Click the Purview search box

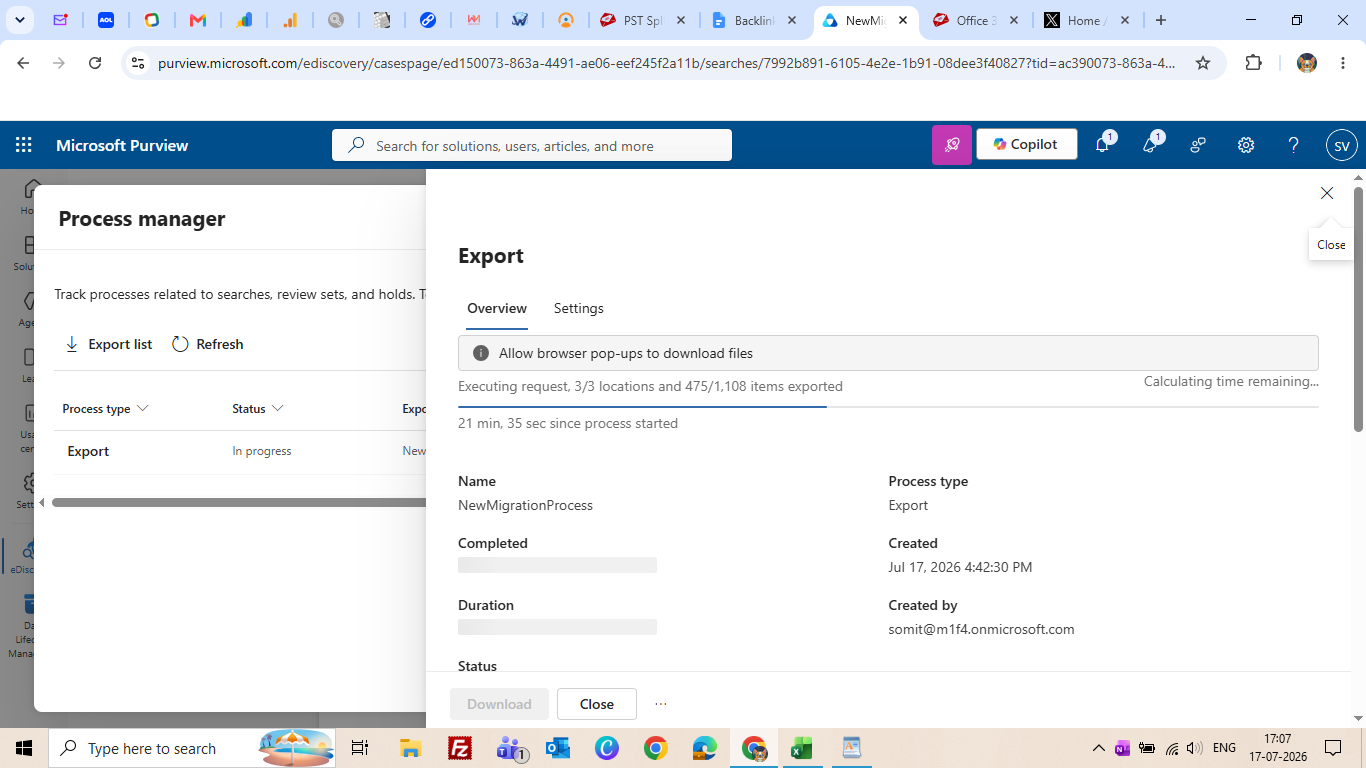point(532,145)
